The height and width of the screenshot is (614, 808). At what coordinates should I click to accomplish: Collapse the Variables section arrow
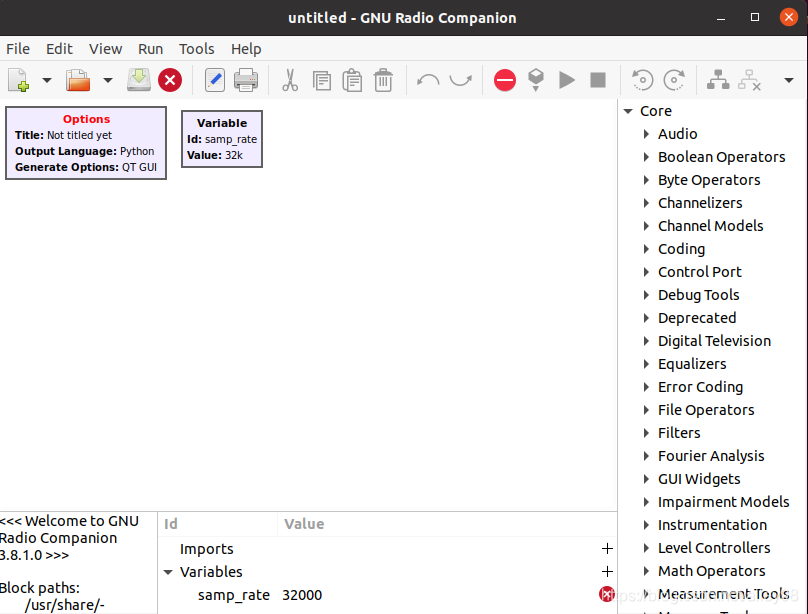[x=168, y=572]
